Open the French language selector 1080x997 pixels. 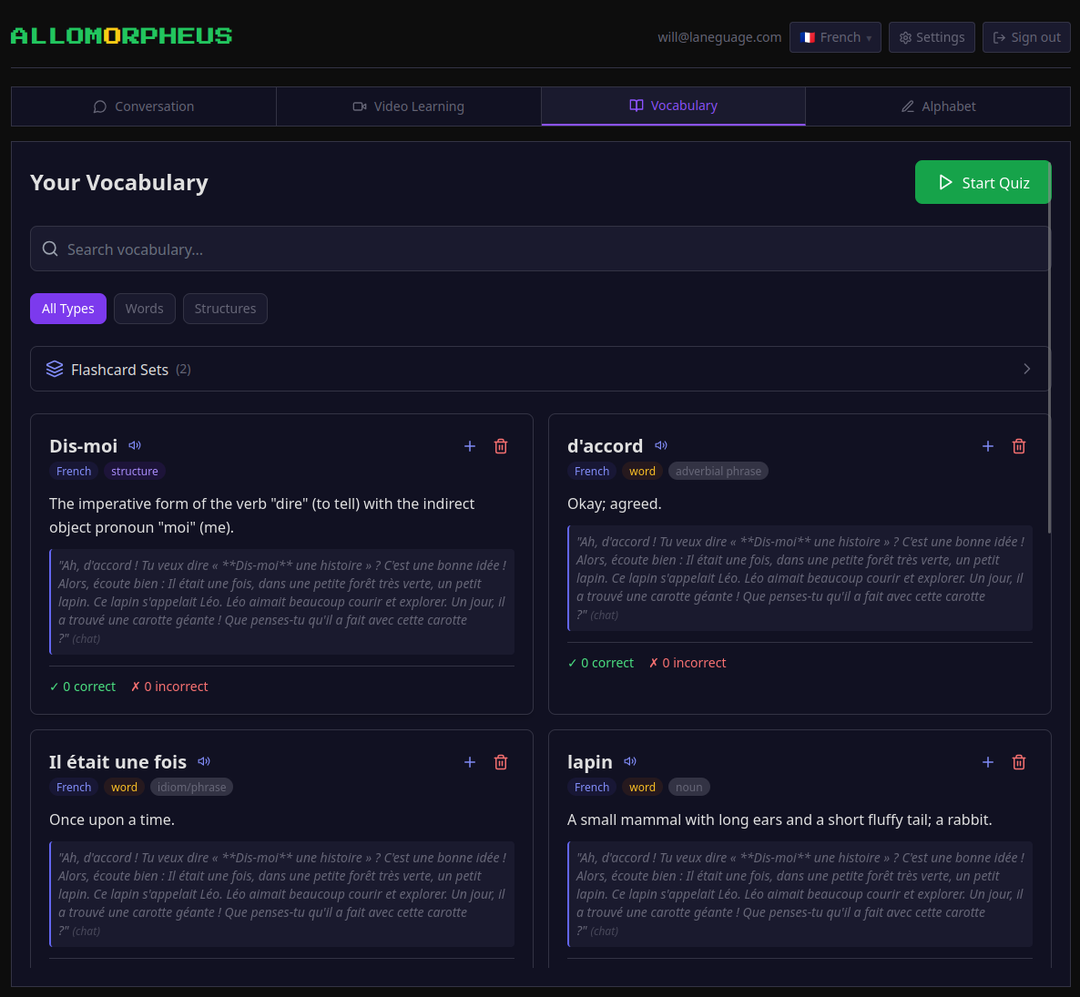[x=835, y=37]
